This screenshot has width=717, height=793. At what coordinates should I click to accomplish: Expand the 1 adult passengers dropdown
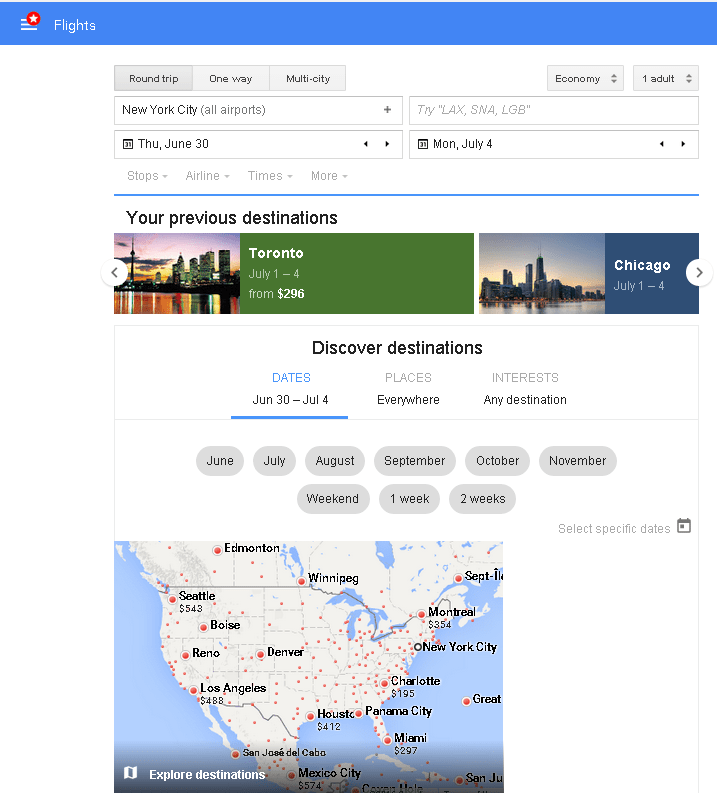[665, 78]
